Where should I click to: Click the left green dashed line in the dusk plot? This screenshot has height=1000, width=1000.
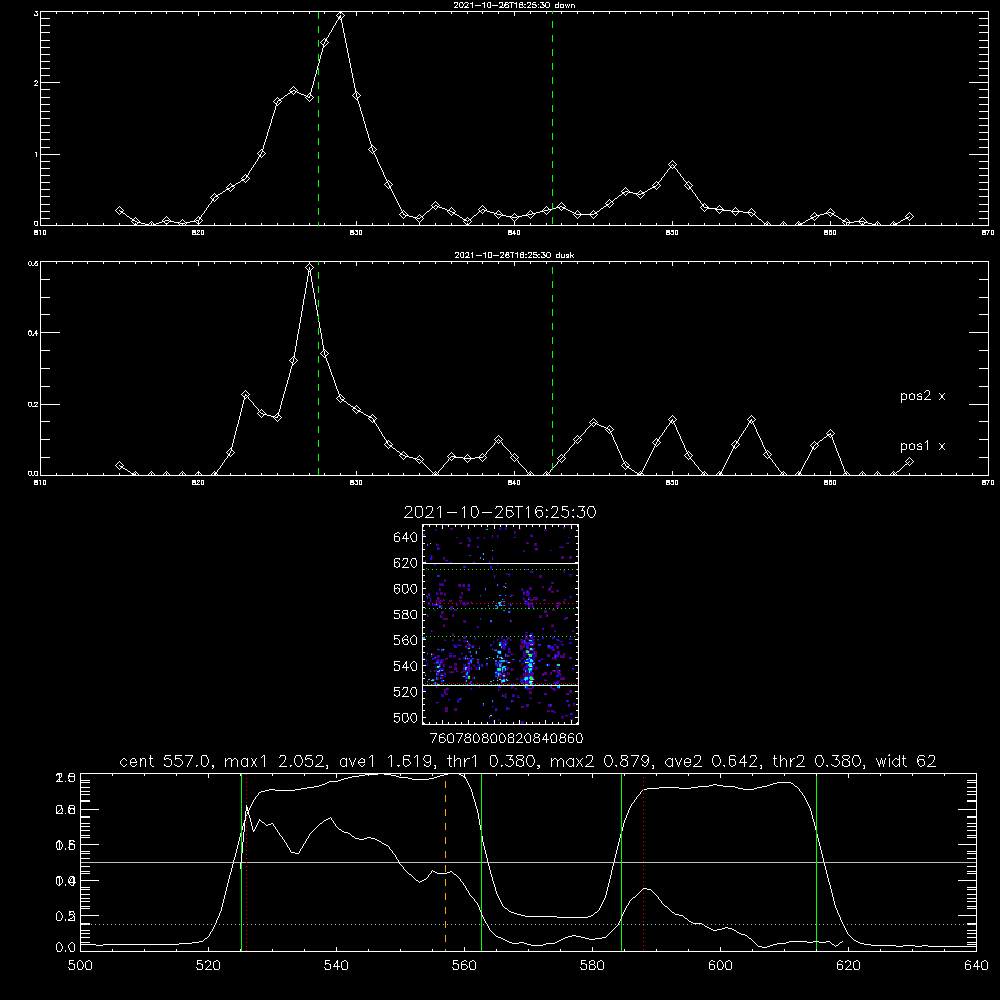318,370
